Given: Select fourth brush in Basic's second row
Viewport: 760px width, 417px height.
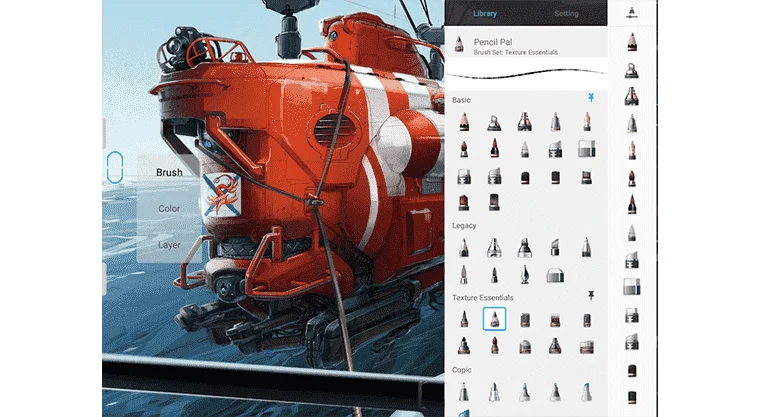Looking at the screenshot, I should [x=555, y=149].
